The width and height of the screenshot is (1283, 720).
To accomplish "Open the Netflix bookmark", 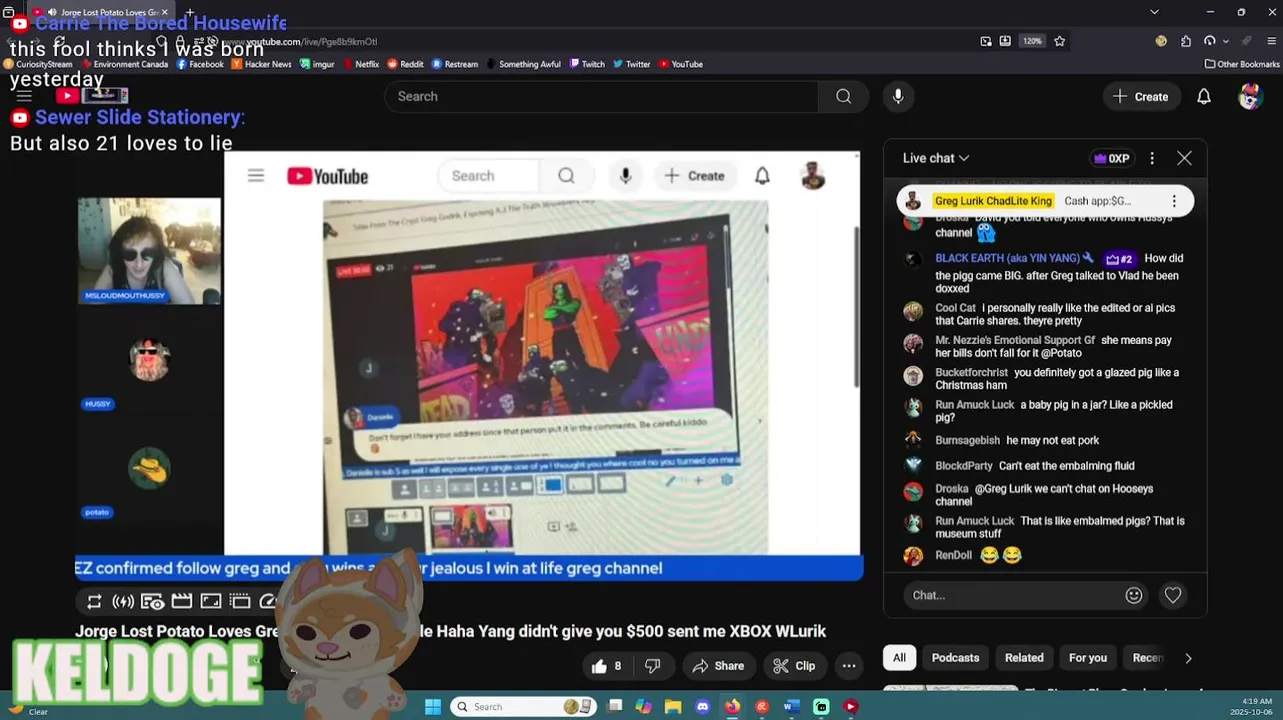I will coord(360,64).
